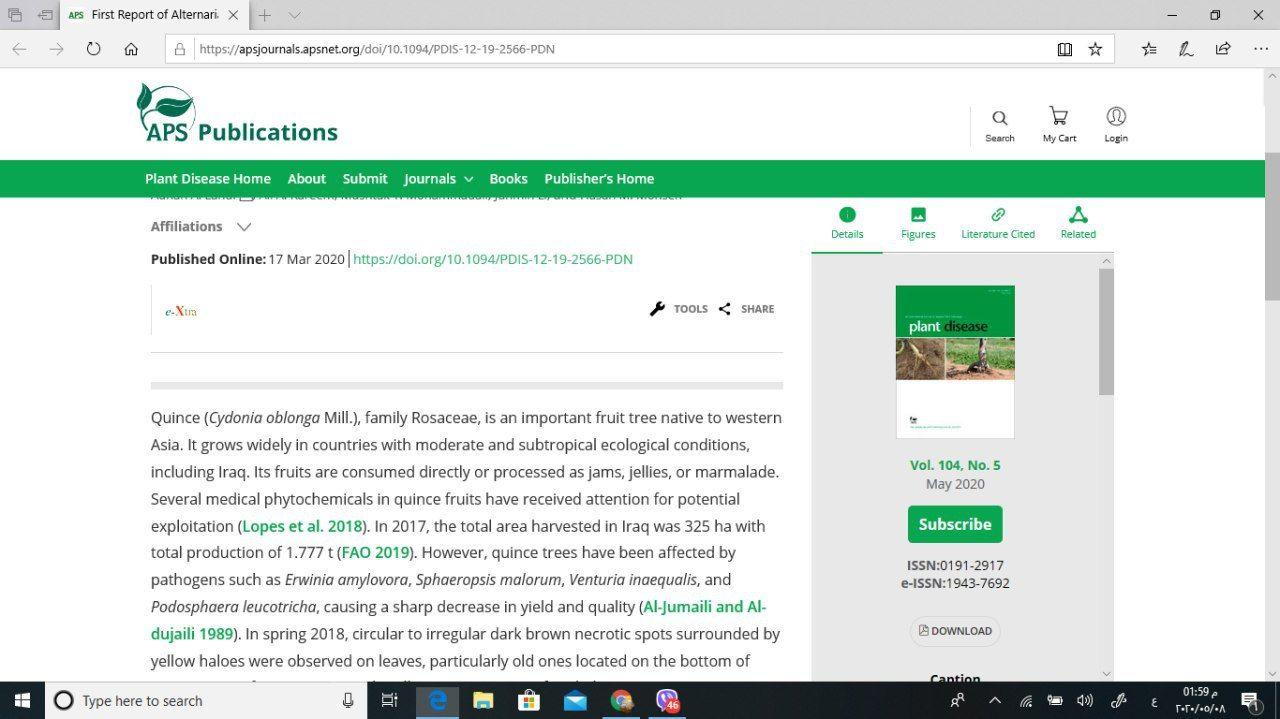
Task: Click the e-Xtra logo icon
Action: (181, 311)
